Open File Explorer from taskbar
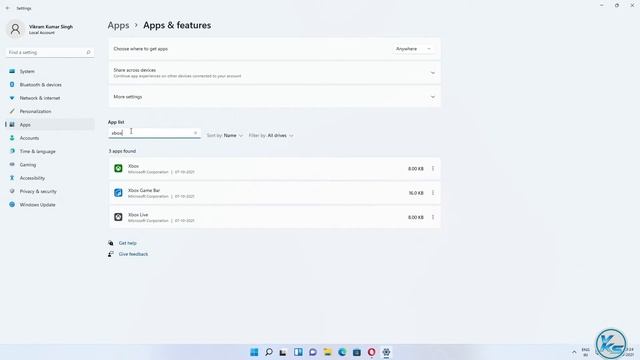640x360 pixels. coord(327,352)
